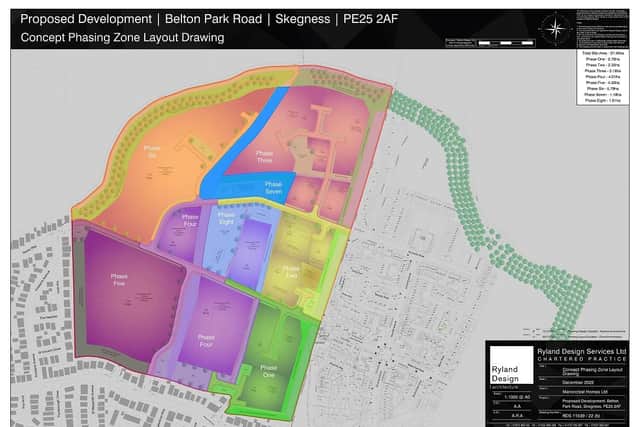Click the 'Phase One' label on green zone
Screen dimensions: 640x427
tap(269, 371)
